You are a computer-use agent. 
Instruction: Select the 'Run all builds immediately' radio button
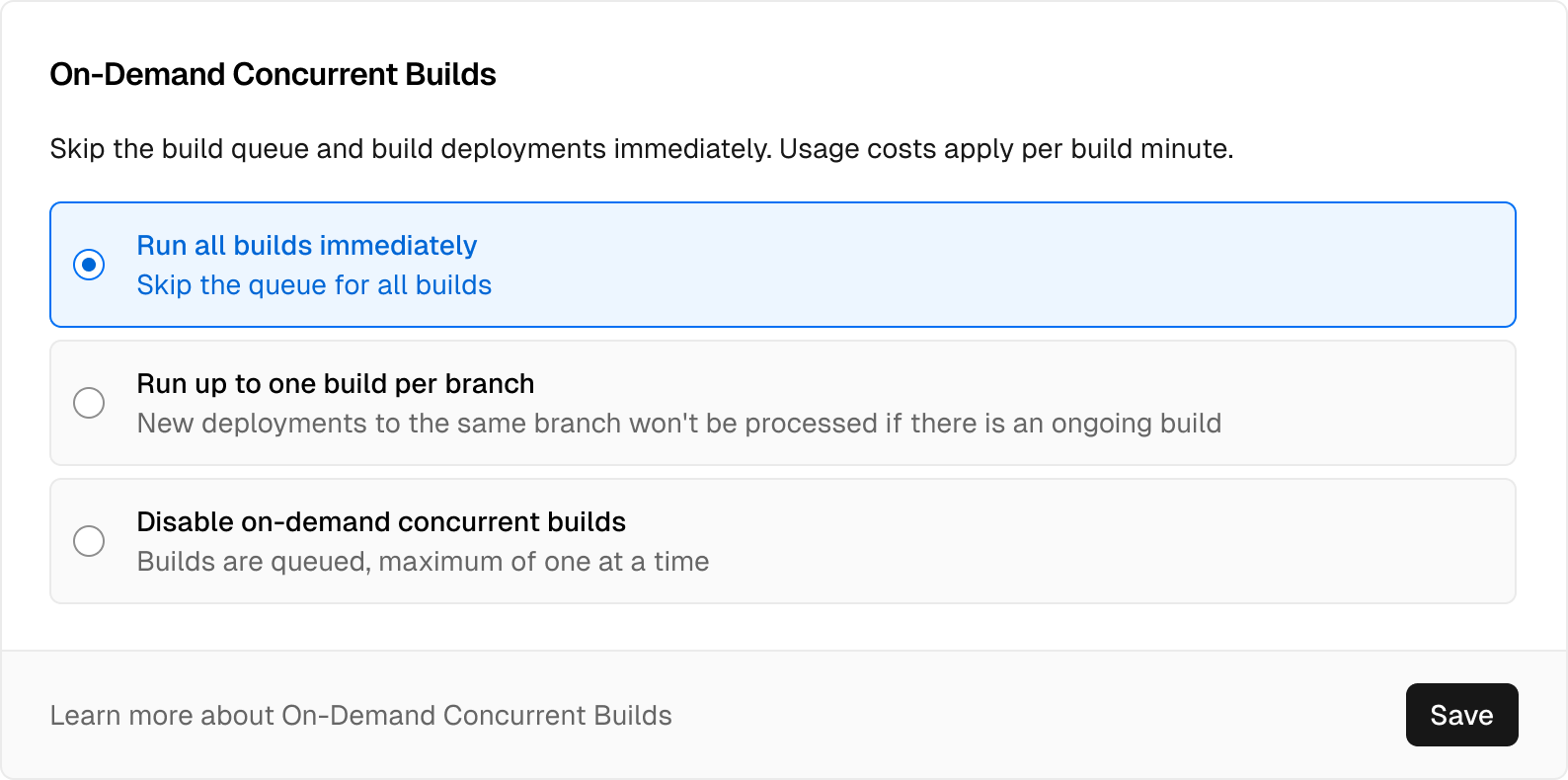point(89,265)
